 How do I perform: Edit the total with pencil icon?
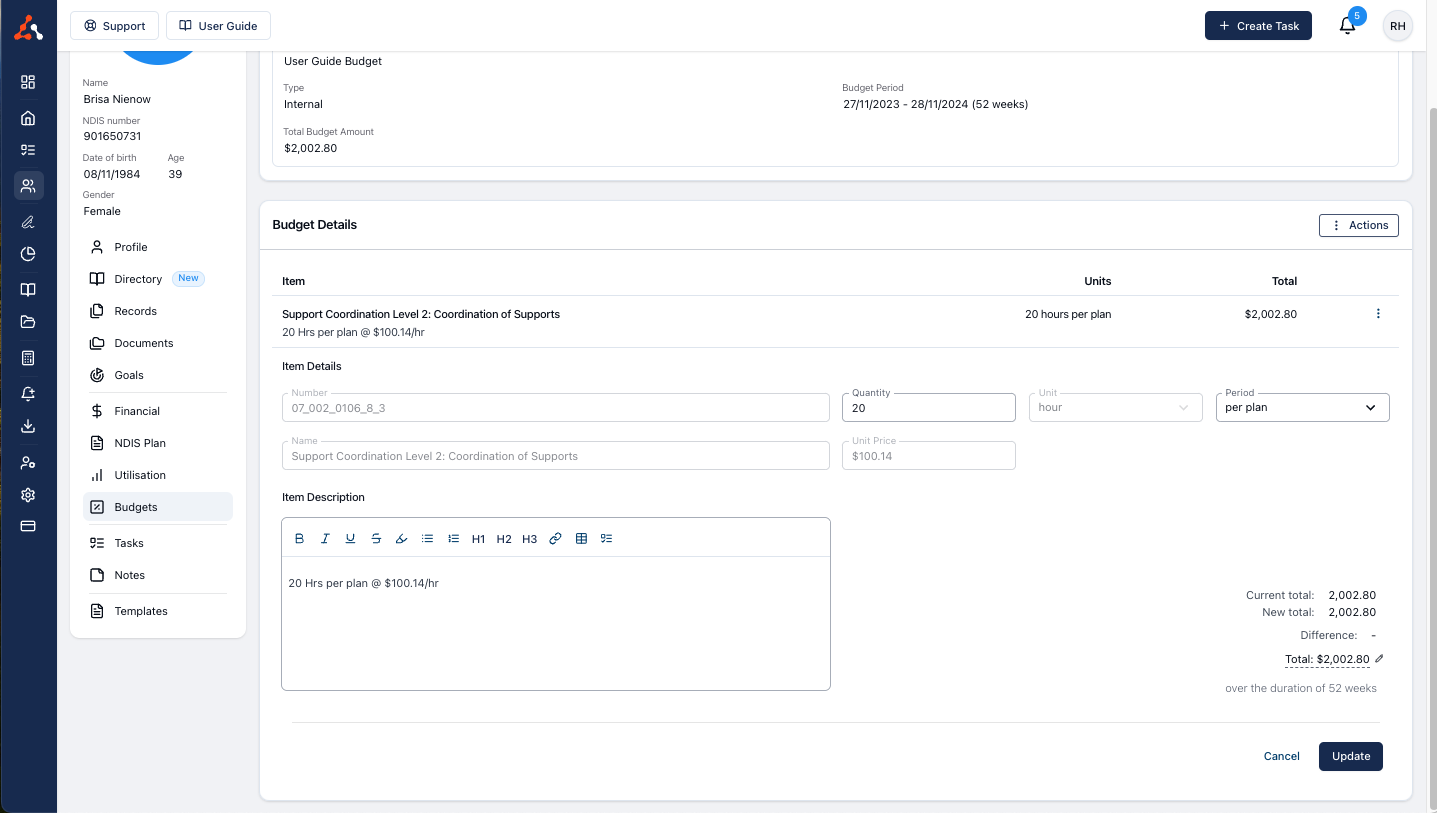[x=1380, y=659]
